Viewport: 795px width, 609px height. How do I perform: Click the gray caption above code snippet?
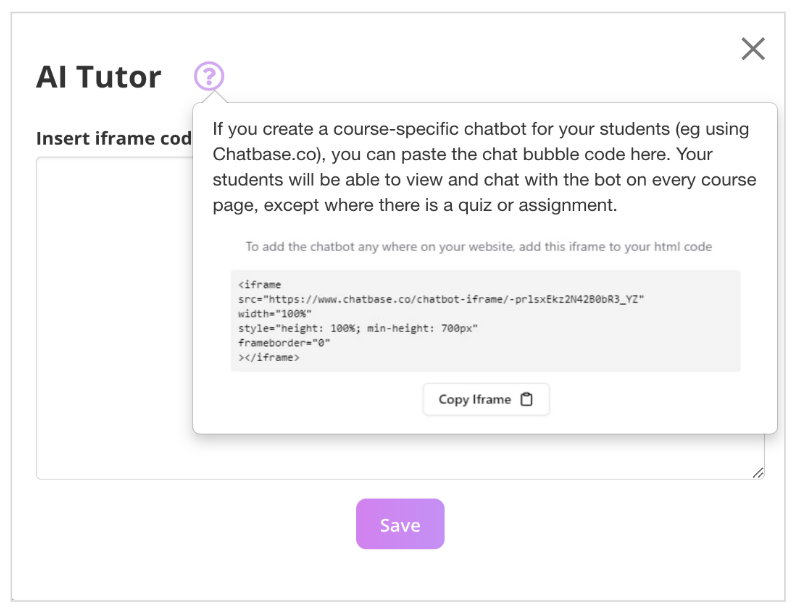pyautogui.click(x=479, y=246)
